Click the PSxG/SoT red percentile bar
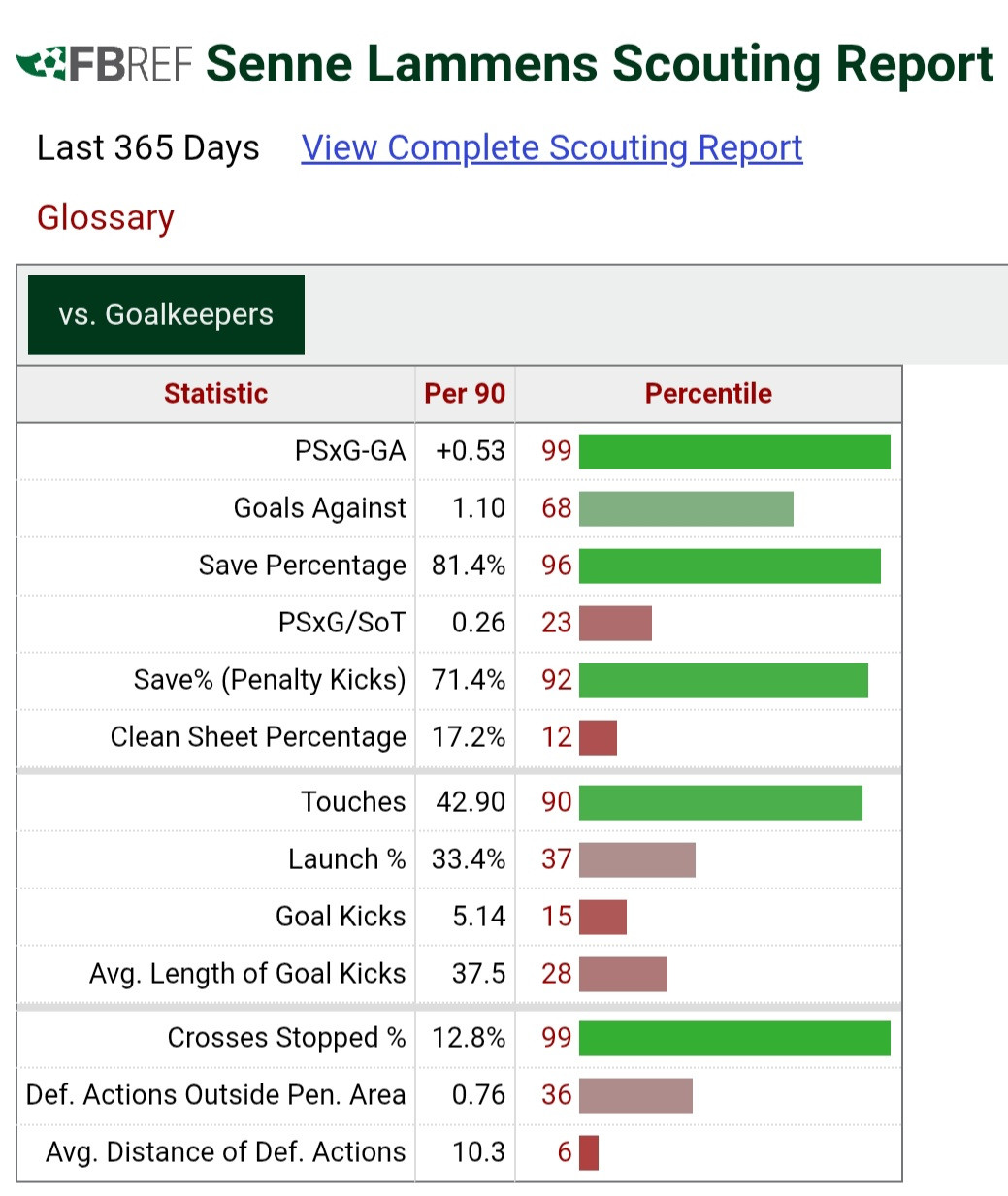The width and height of the screenshot is (1008, 1196). 615,624
